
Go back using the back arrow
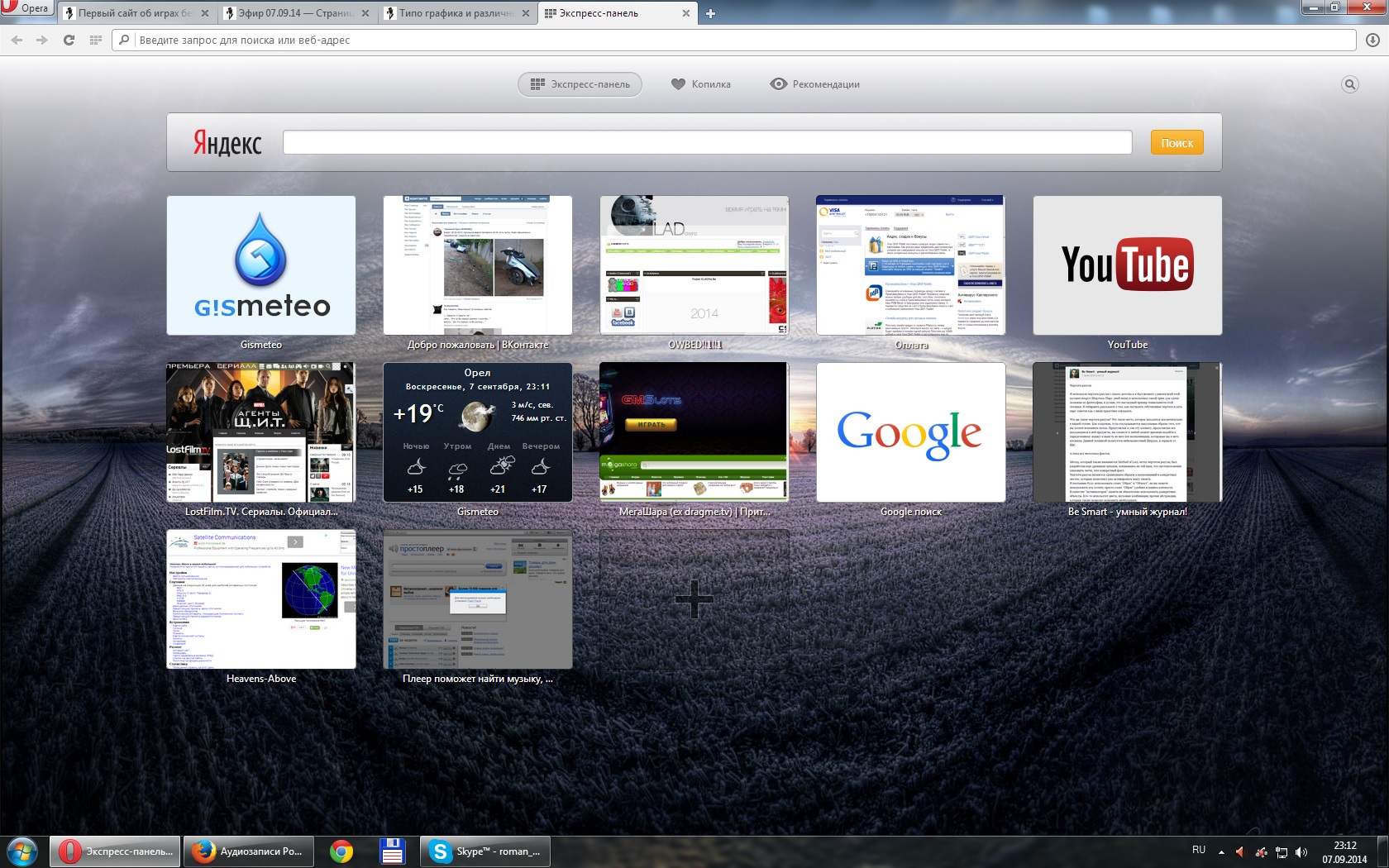[17, 40]
